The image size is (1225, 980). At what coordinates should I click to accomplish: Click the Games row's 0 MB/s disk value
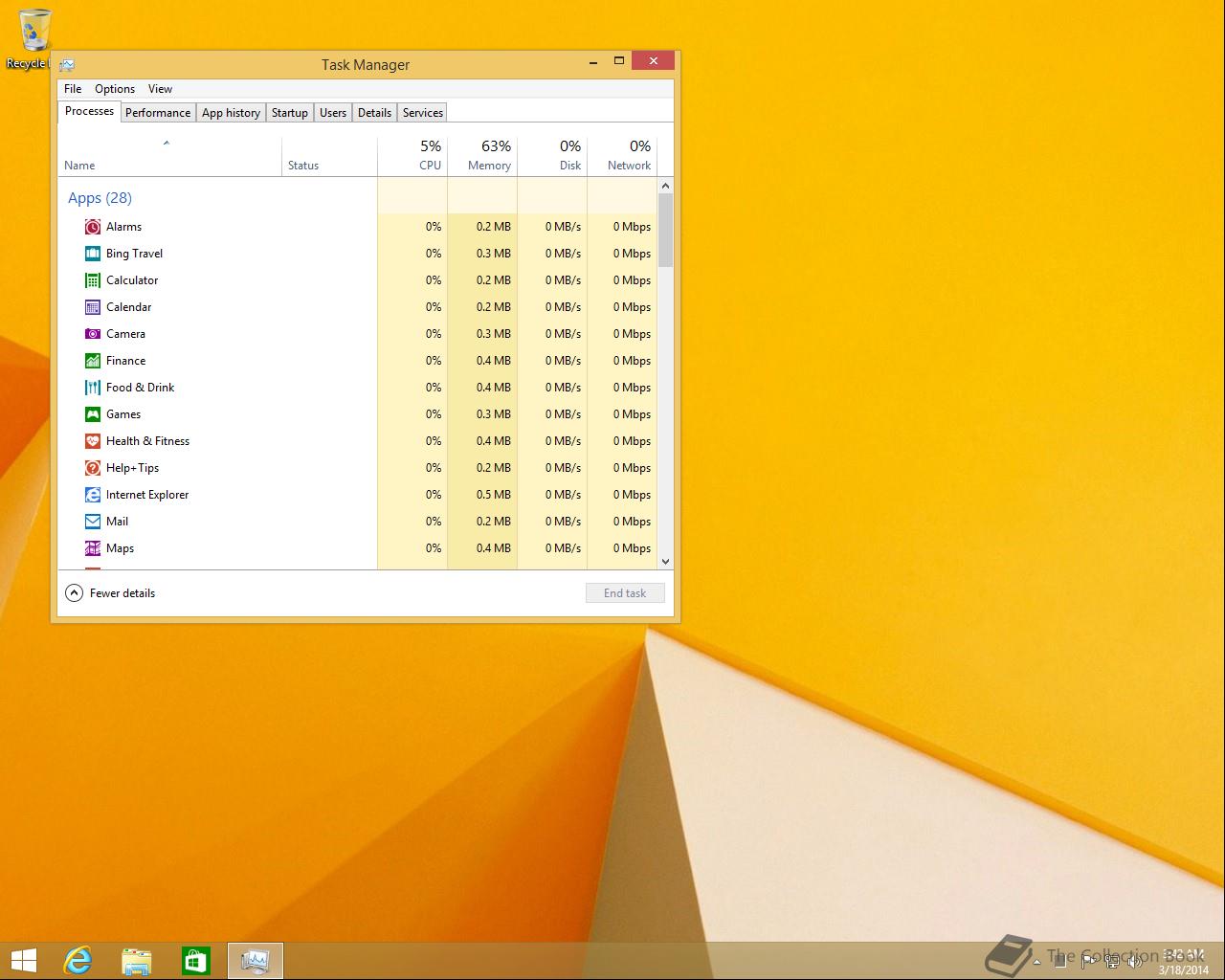[x=564, y=414]
